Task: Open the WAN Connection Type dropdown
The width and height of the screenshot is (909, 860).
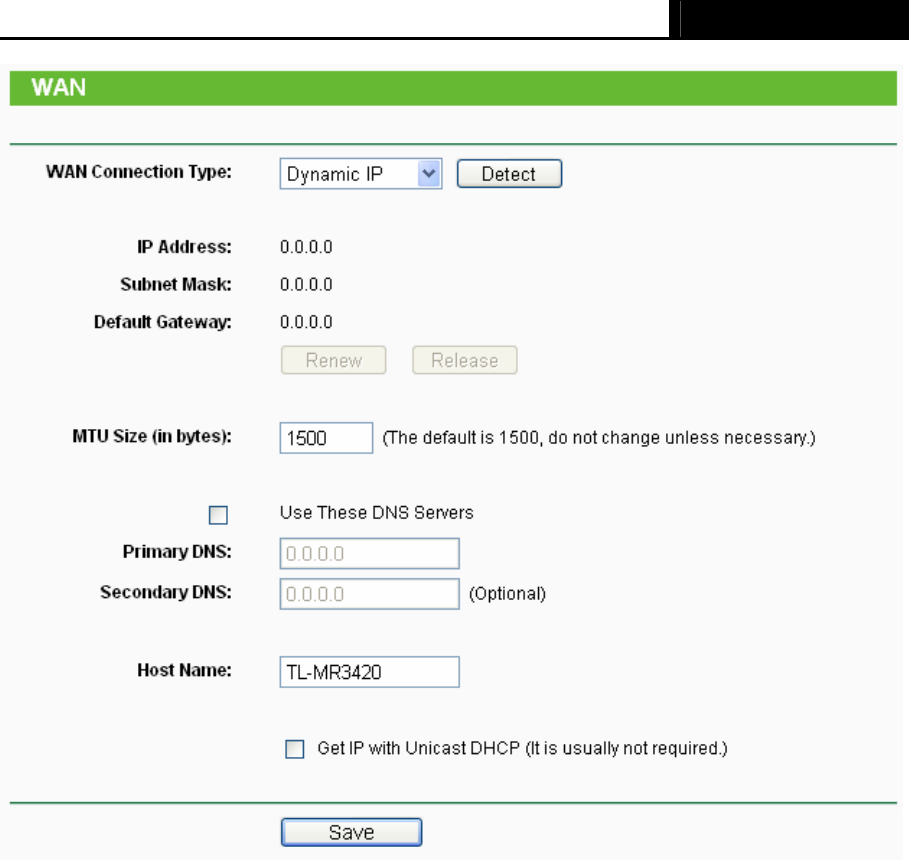Action: [x=361, y=174]
